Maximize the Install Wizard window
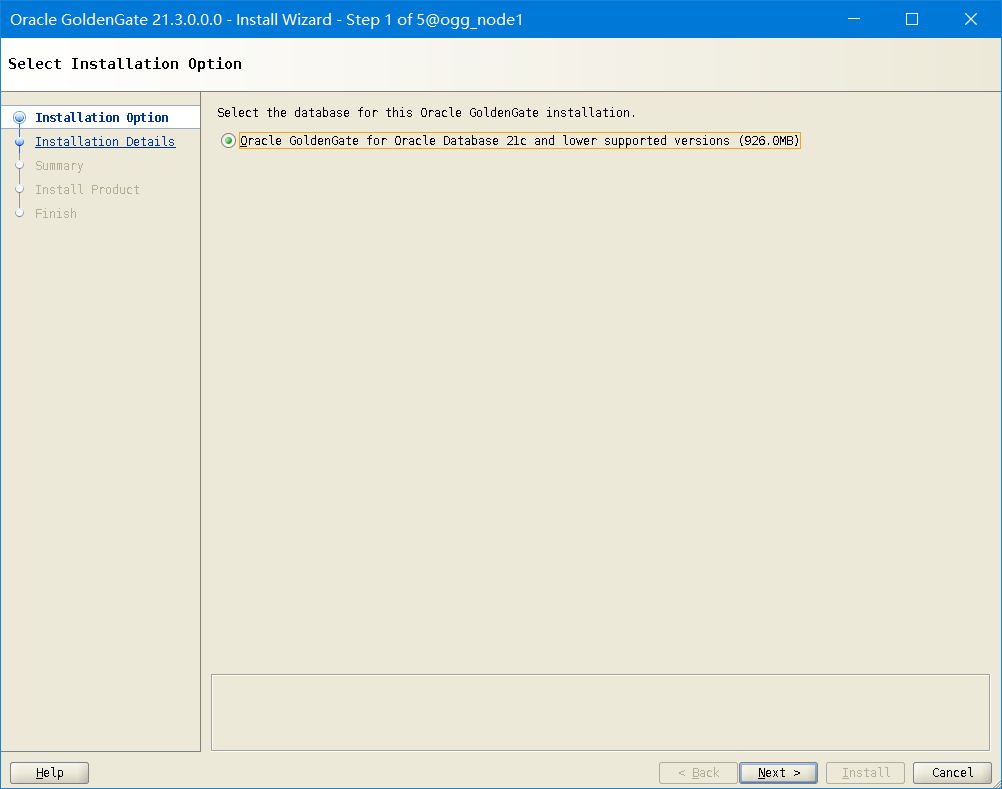 (912, 19)
